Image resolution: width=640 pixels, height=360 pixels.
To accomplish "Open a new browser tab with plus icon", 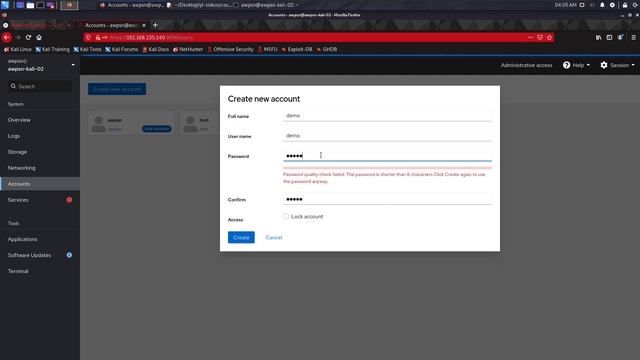I will [x=155, y=25].
